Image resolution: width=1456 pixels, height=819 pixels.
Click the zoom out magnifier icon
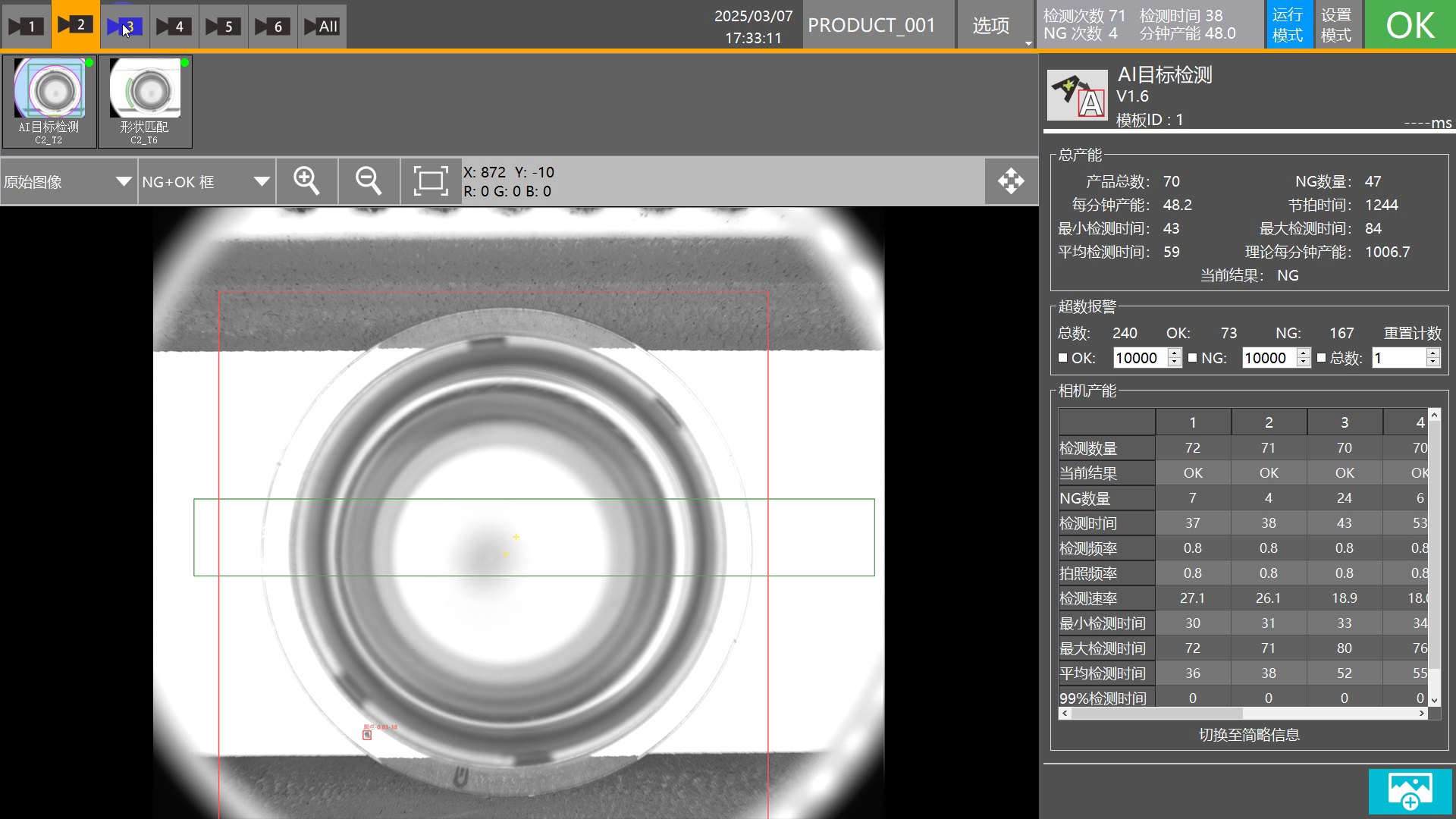click(x=369, y=181)
